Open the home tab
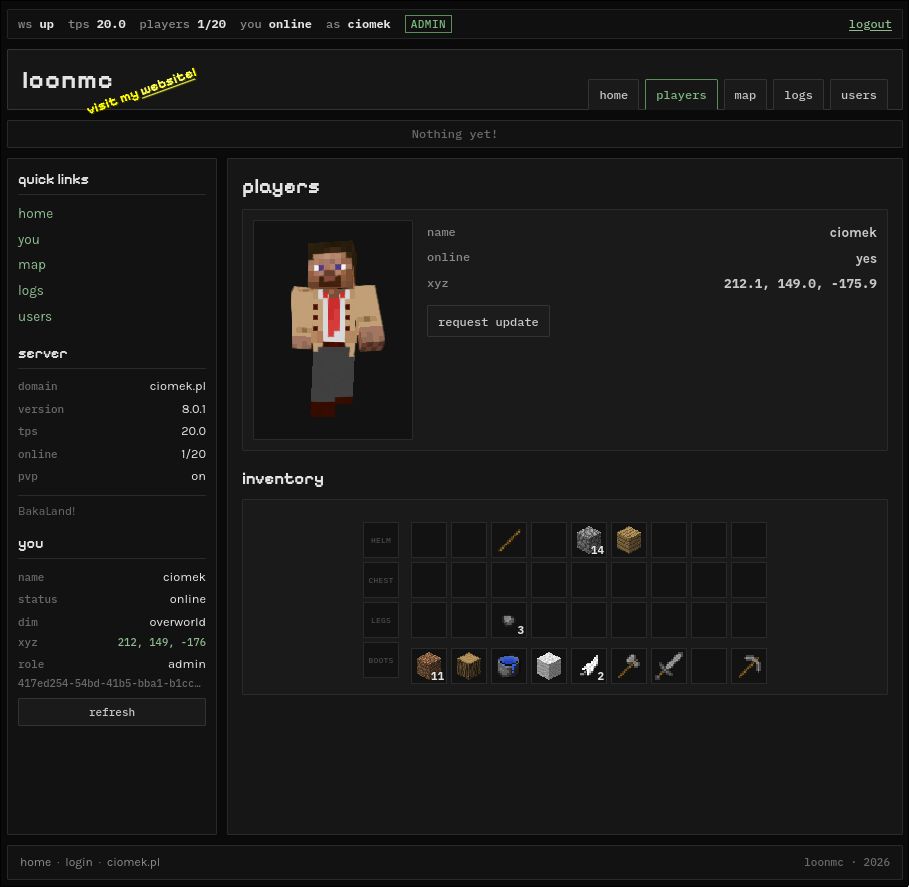 tap(613, 95)
